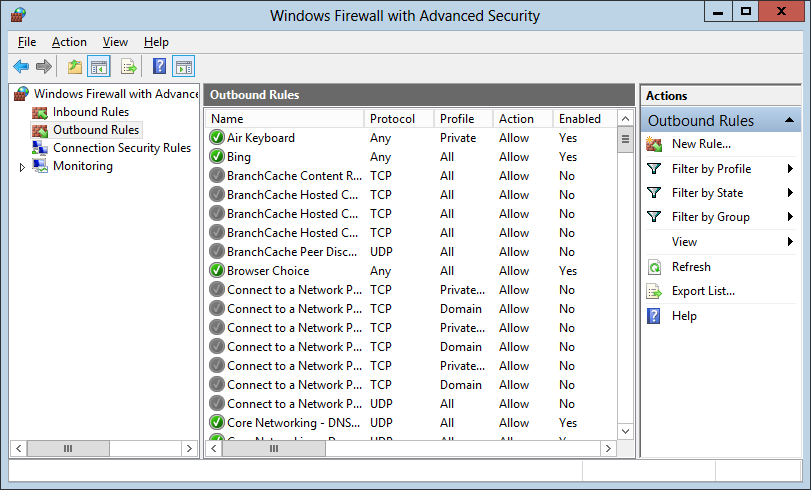Screen dimensions: 811x490
Task: Toggle the Show/Hide Action Pane toolbar icon
Action: click(184, 67)
